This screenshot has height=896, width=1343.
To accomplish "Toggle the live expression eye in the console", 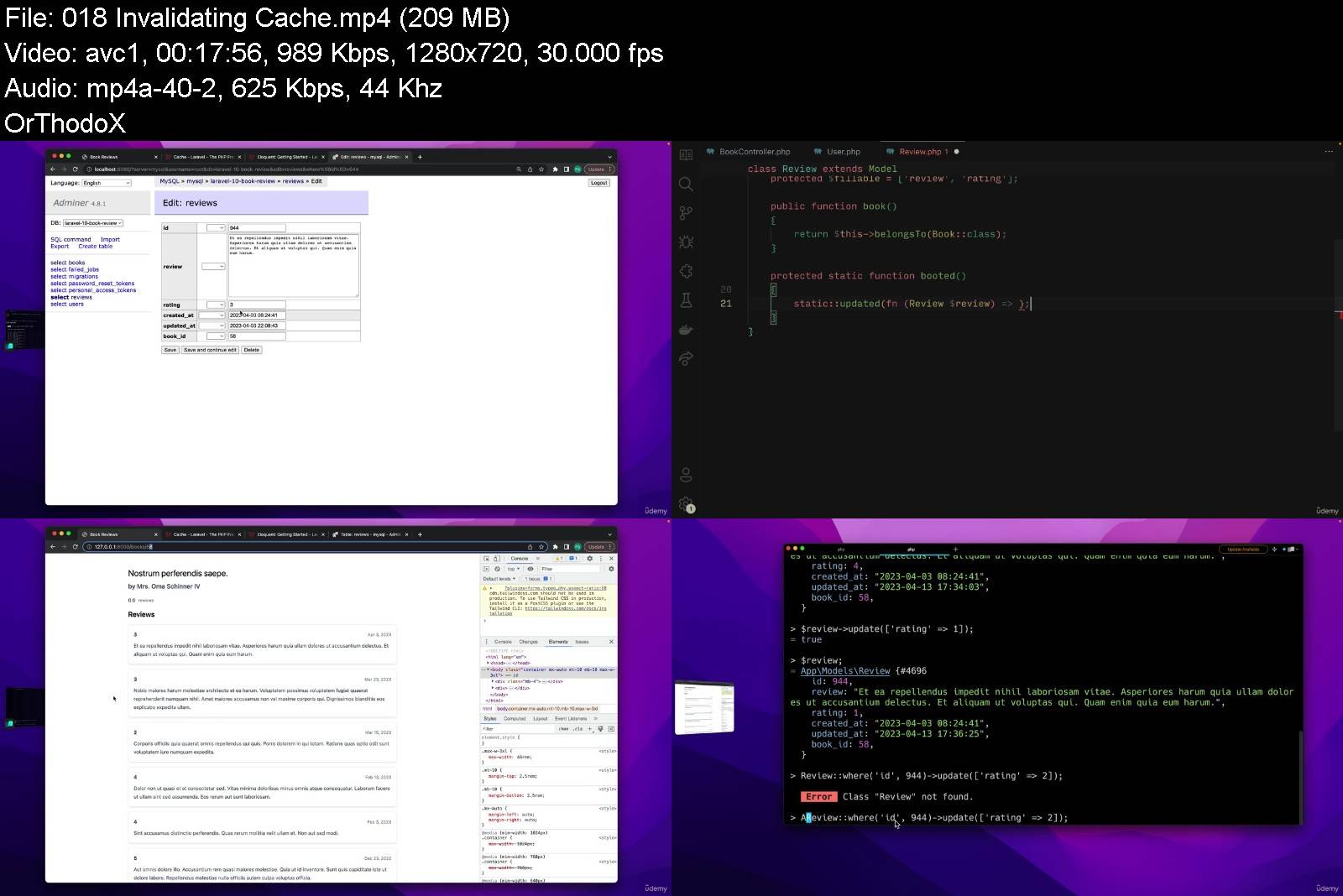I will 530,569.
